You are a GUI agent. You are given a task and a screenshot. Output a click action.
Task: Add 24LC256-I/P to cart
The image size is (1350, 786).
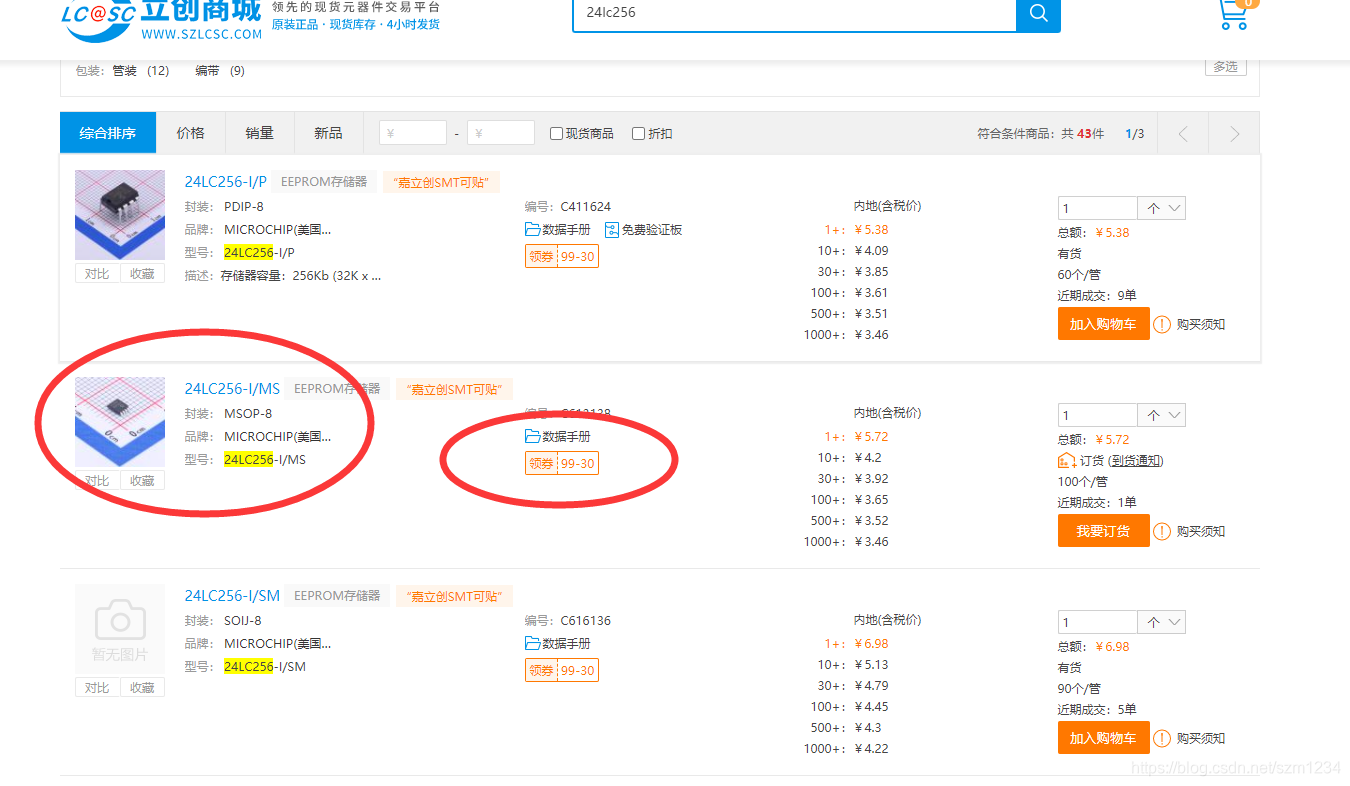point(1103,324)
